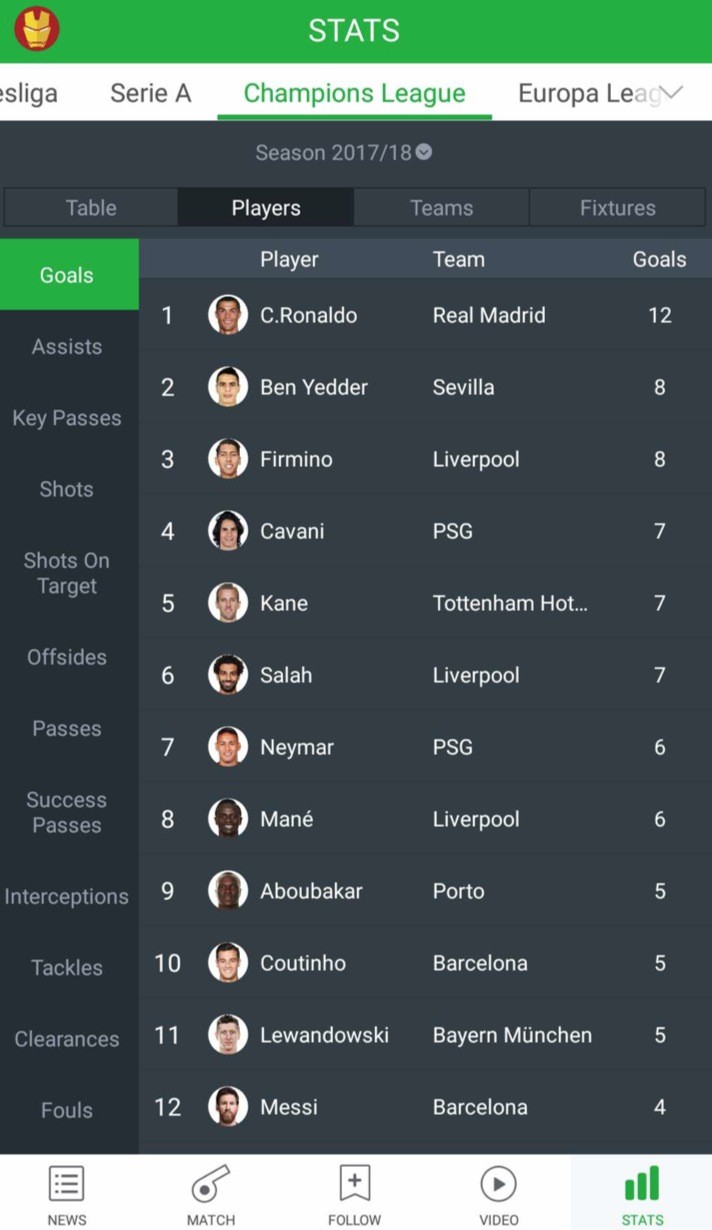The width and height of the screenshot is (712, 1230).
Task: Show the Interceptions stat category
Action: pos(67,897)
